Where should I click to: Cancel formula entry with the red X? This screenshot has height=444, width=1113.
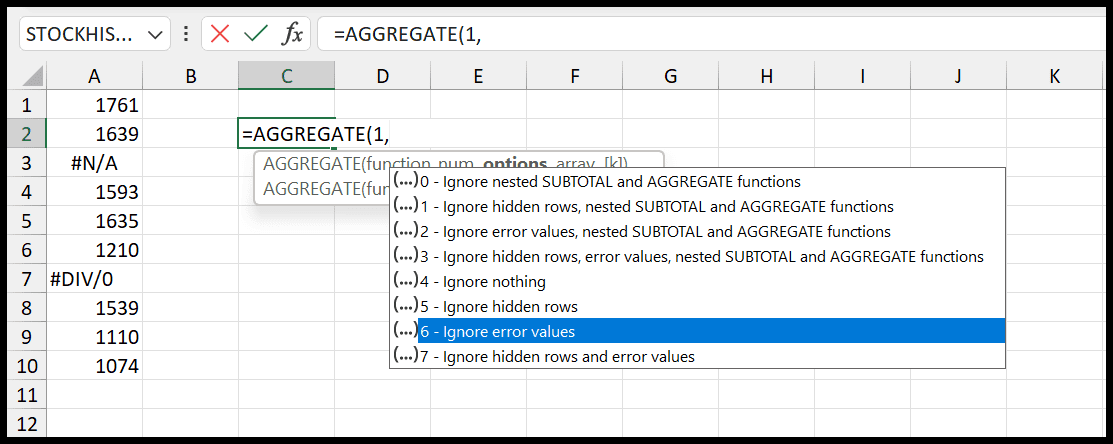coord(221,33)
